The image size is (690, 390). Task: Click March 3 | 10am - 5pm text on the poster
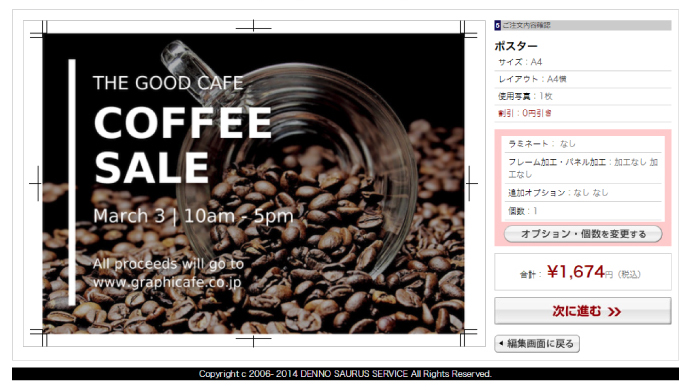point(193,216)
